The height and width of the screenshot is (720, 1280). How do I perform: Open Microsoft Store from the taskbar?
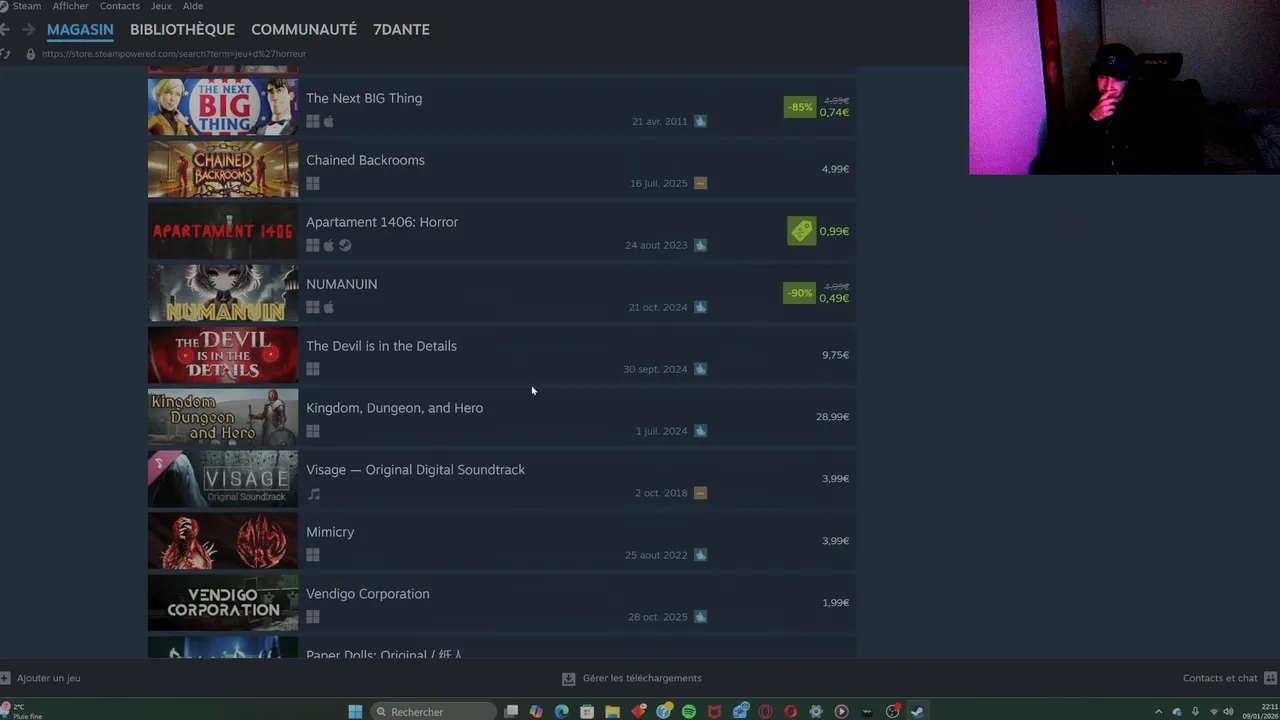(x=587, y=712)
